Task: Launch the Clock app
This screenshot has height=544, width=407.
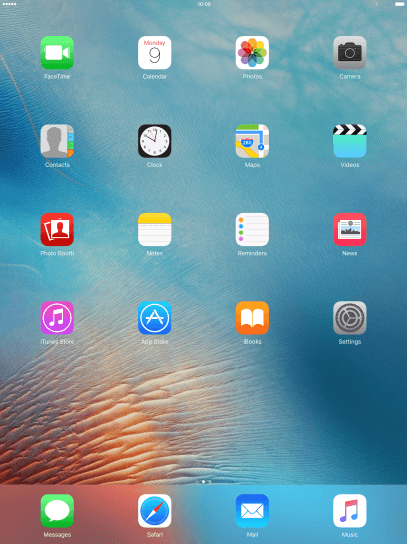Action: pos(154,141)
